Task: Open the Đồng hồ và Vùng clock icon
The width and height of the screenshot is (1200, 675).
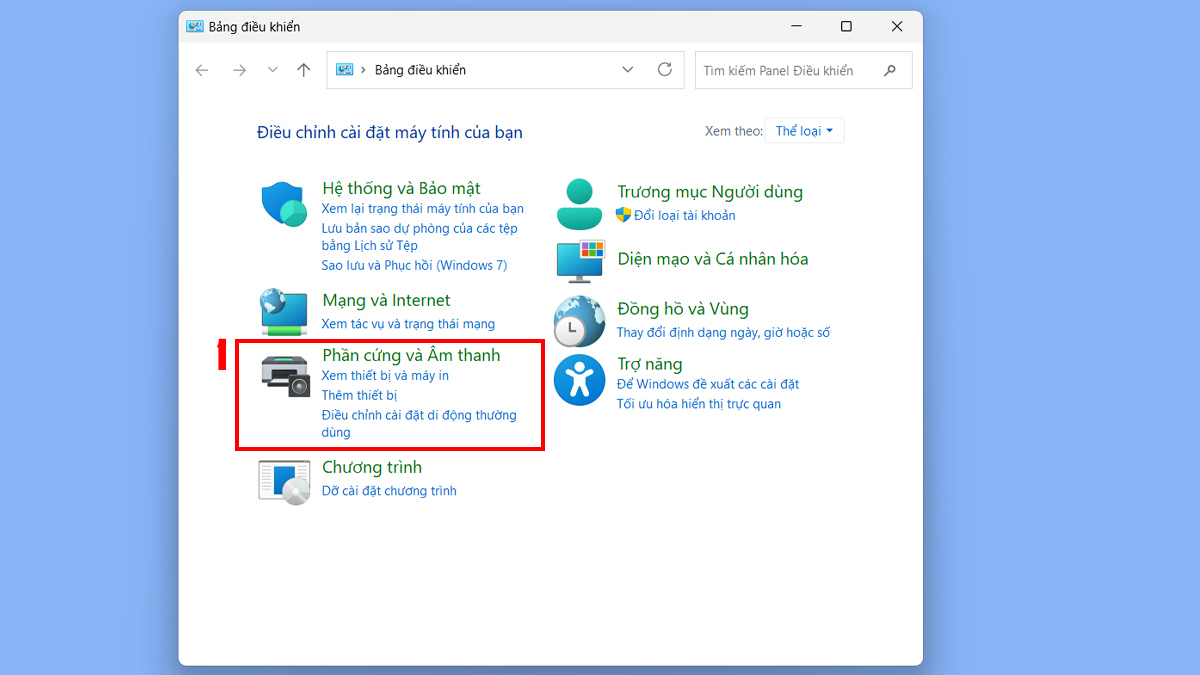Action: pos(580,321)
